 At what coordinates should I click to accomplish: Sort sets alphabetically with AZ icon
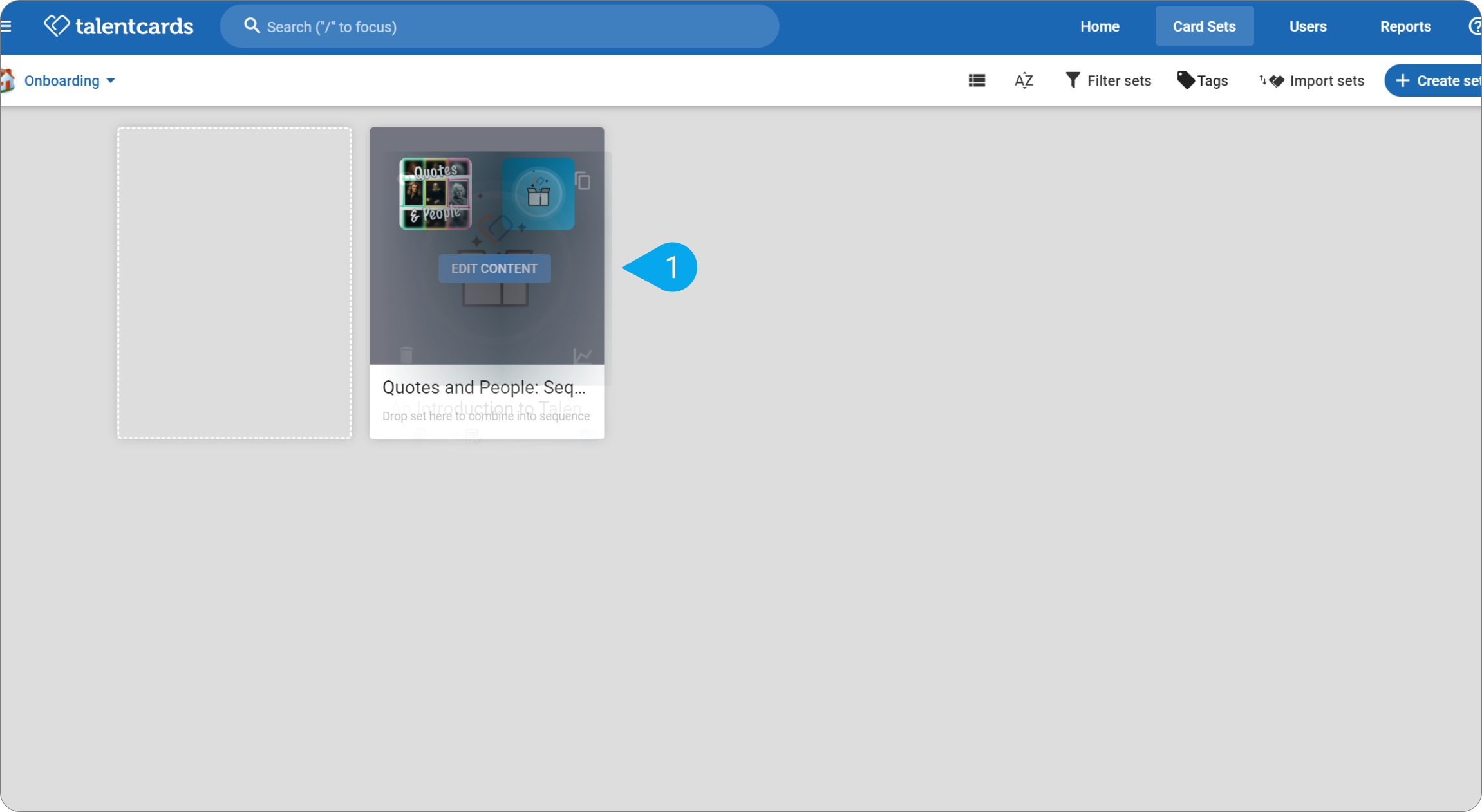(x=1024, y=80)
